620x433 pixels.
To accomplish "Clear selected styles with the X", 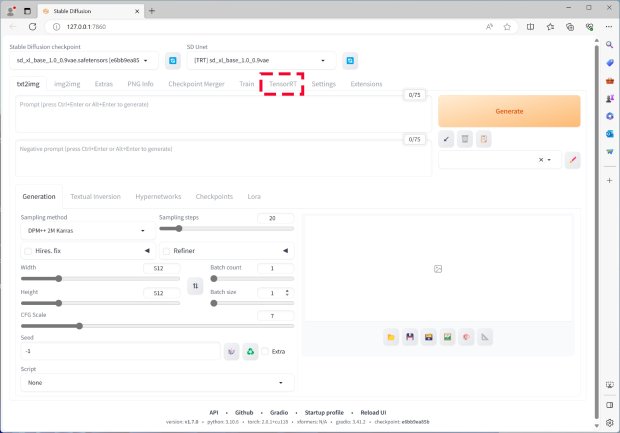I will click(541, 160).
